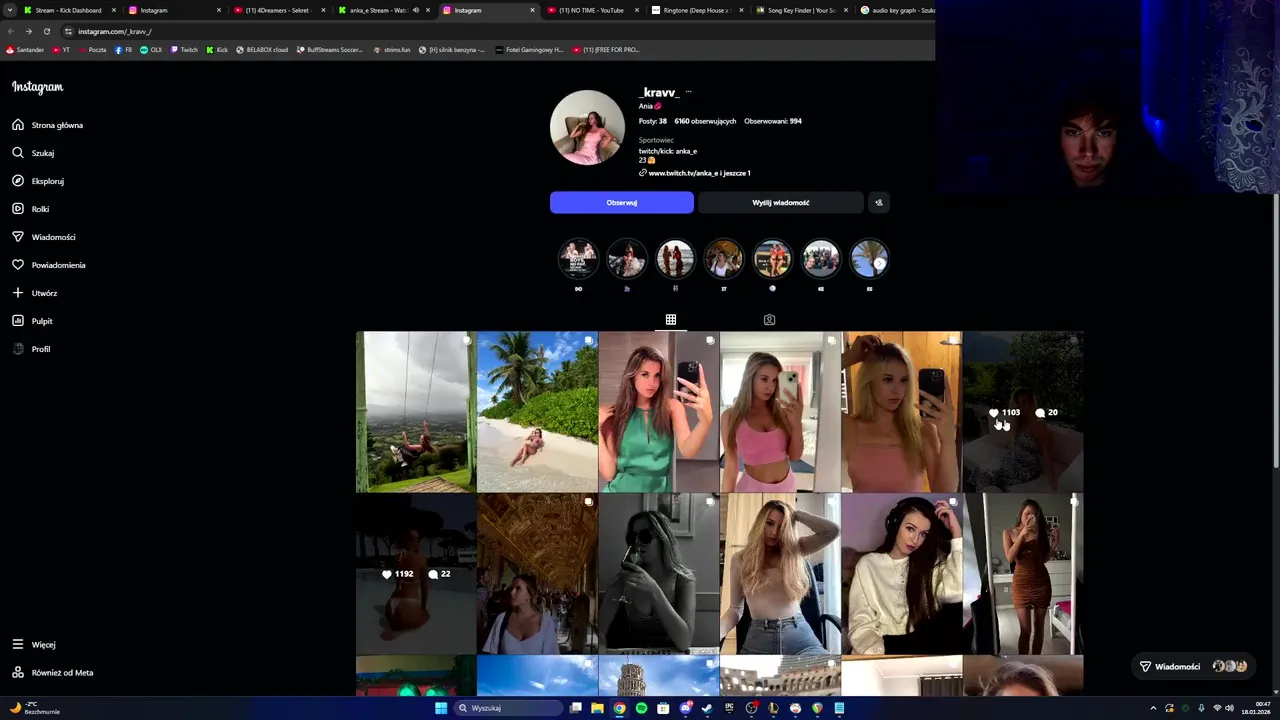
Task: Click the volume icon in system tray
Action: click(1229, 708)
